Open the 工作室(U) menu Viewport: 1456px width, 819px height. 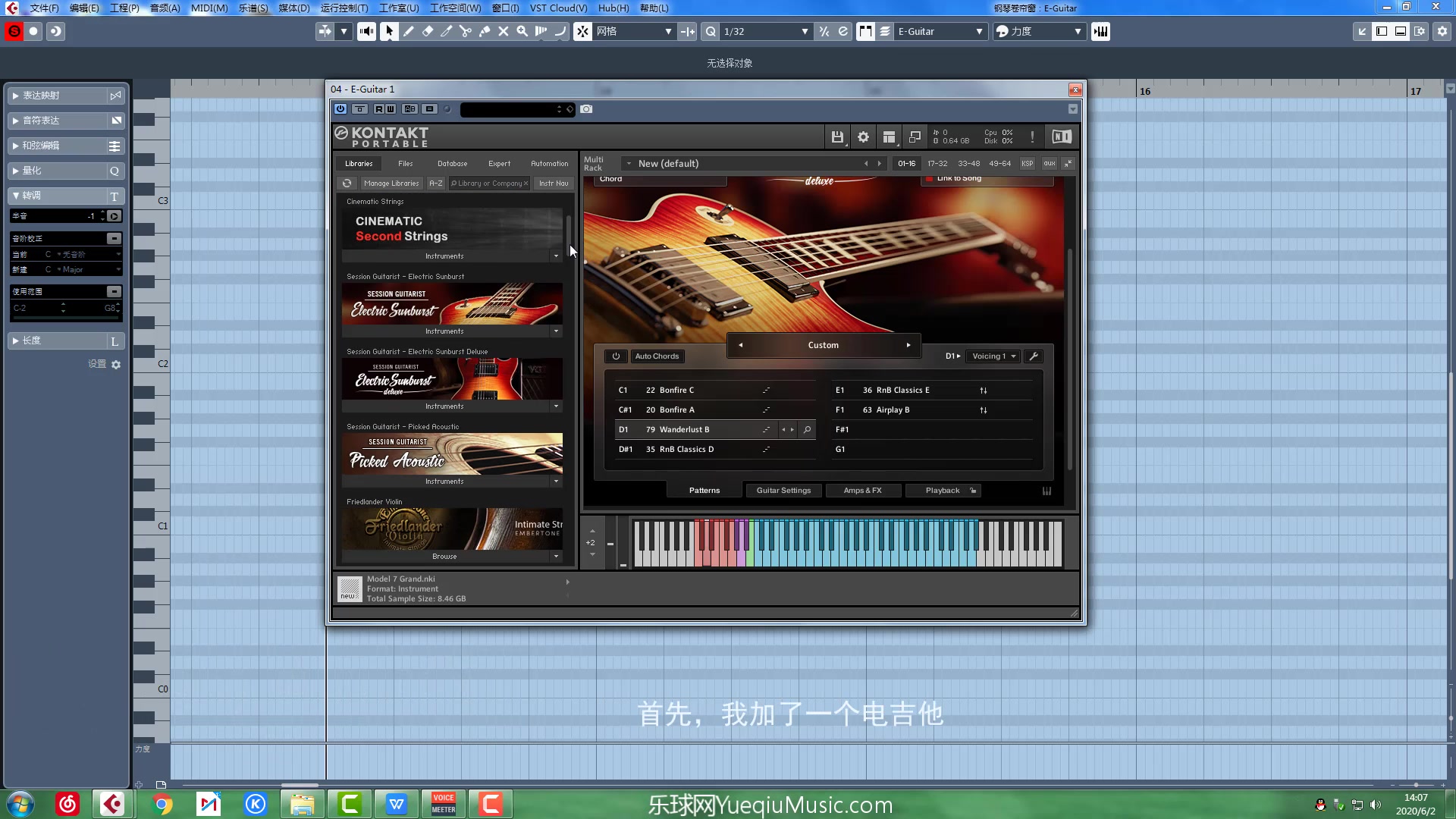tap(399, 8)
